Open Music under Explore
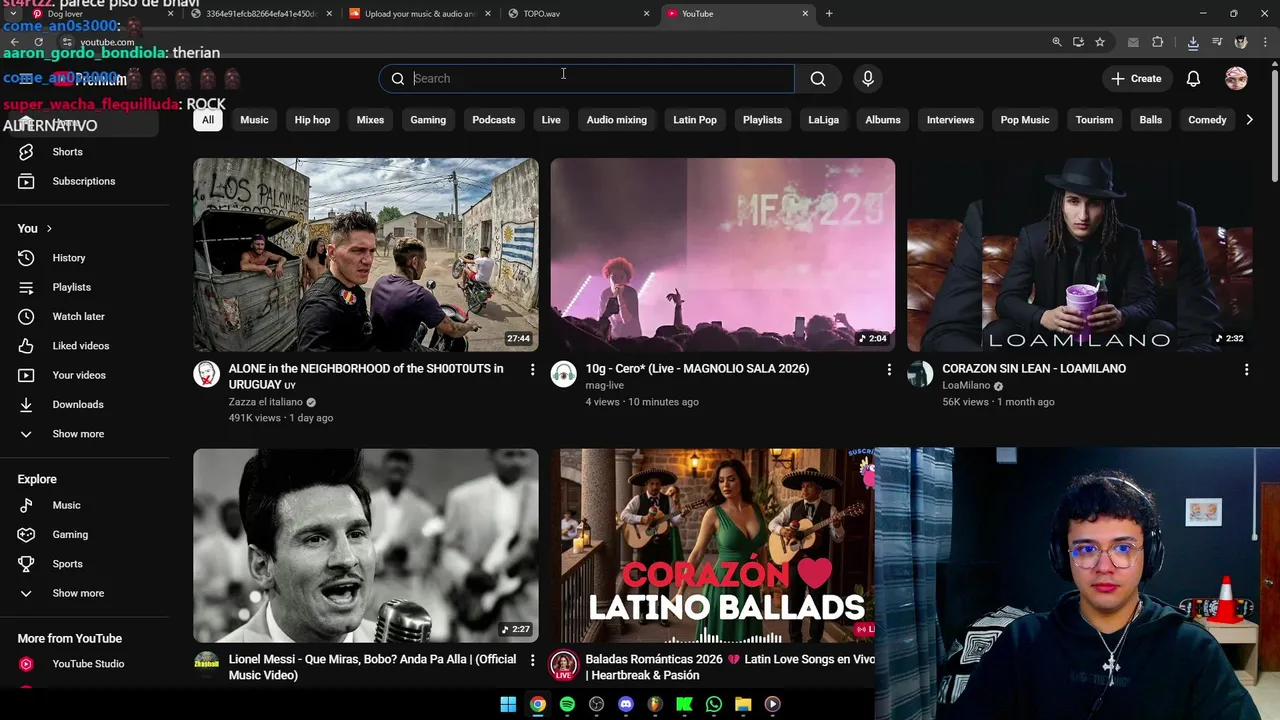Screen dimensions: 1280x720 click(x=84, y=505)
